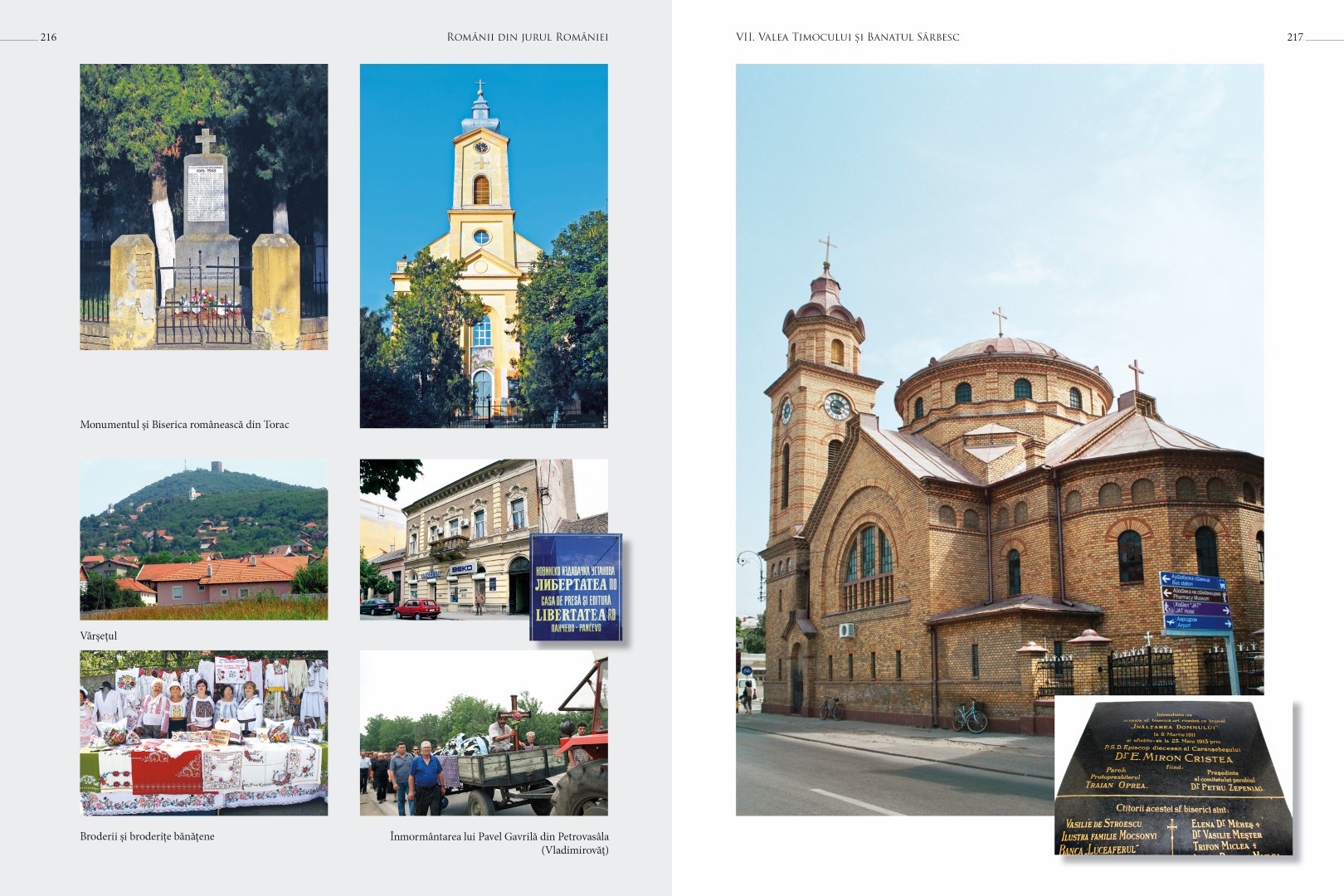Click the red car near the Libertatea building

click(416, 610)
